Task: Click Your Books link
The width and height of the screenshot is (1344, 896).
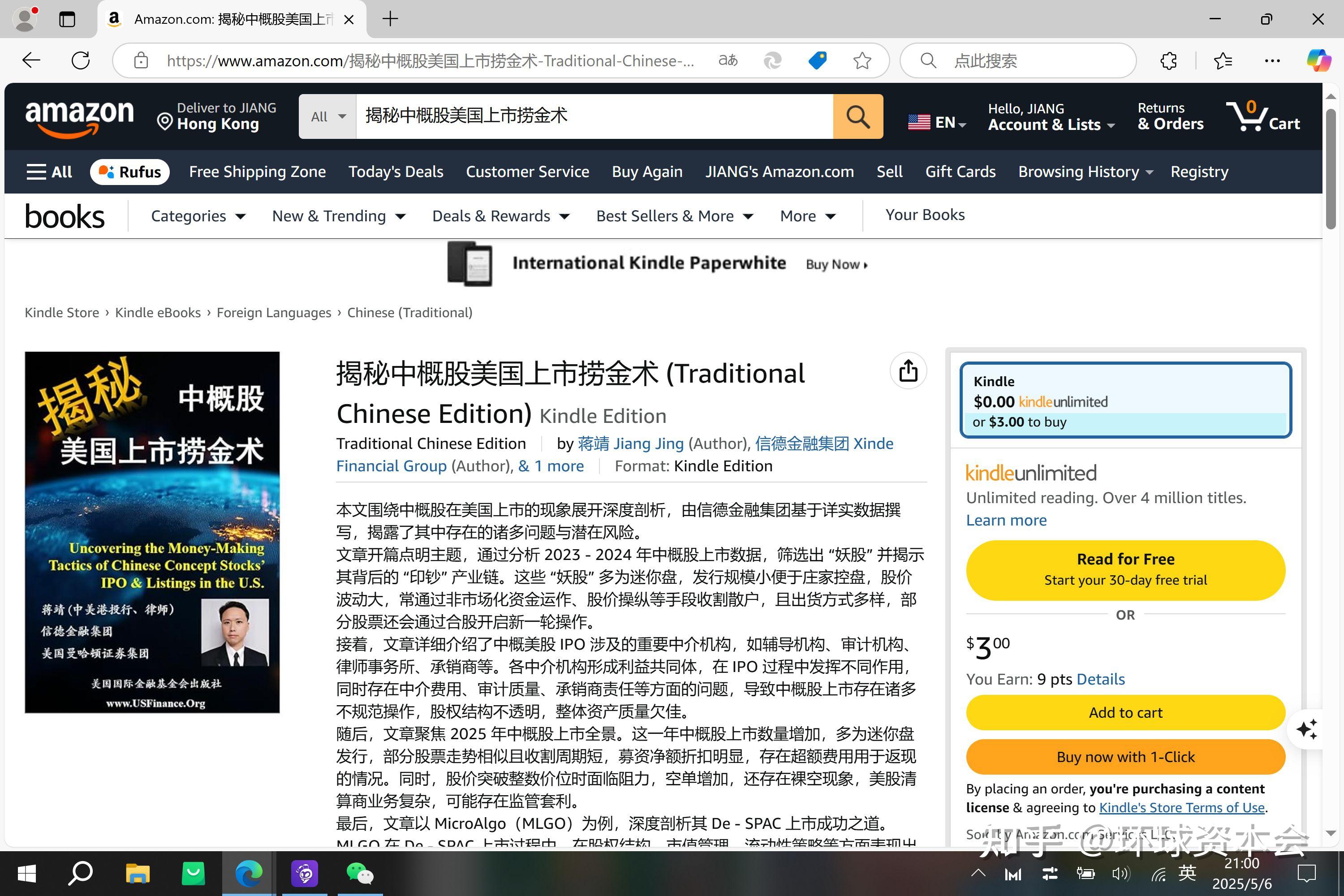Action: tap(925, 215)
